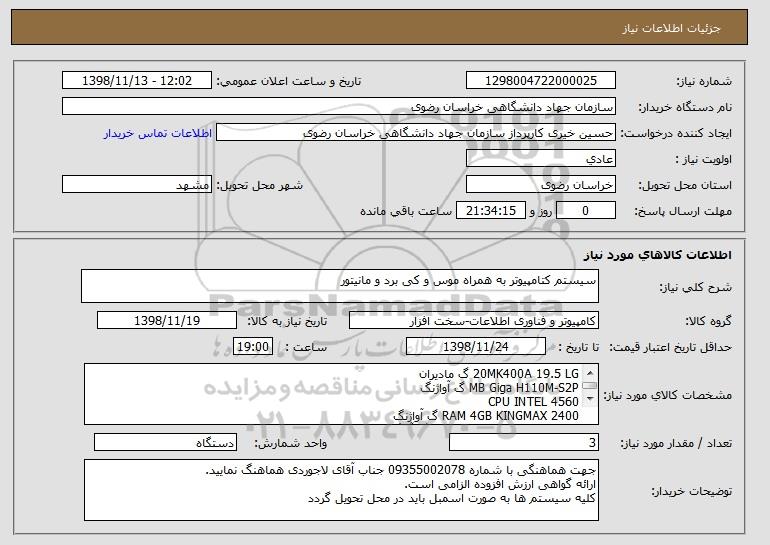Click the توضیحات خریدار text area

point(341,490)
